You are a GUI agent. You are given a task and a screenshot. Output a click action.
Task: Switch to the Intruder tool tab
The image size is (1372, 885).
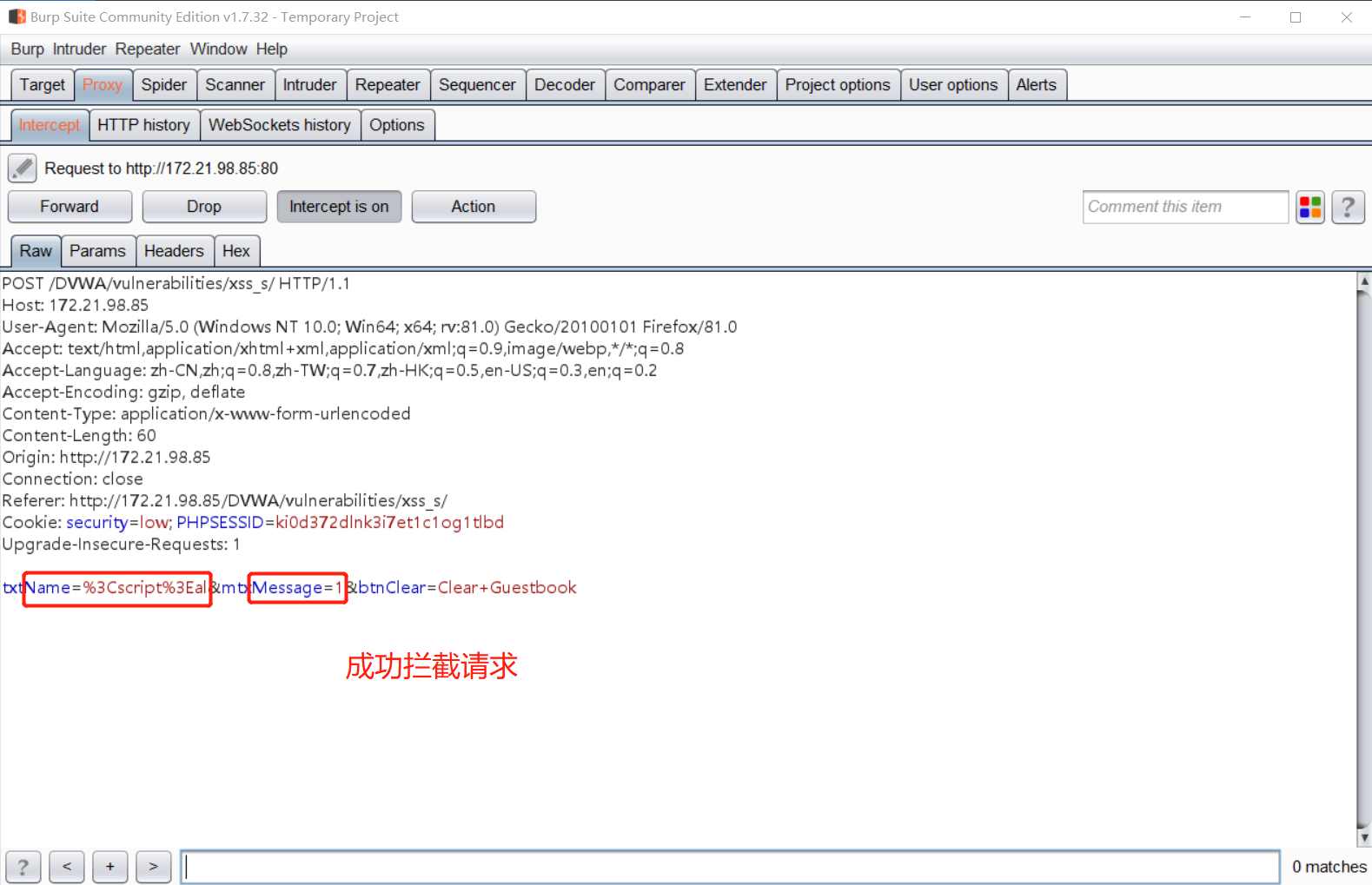pyautogui.click(x=310, y=85)
